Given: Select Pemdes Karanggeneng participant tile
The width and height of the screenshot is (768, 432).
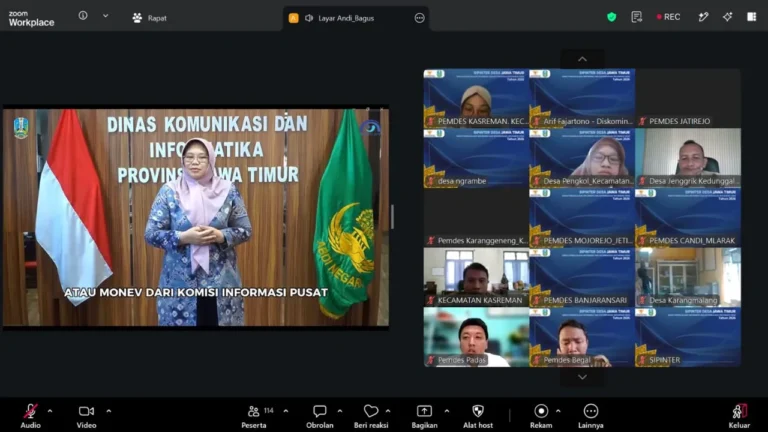Looking at the screenshot, I should pos(476,217).
